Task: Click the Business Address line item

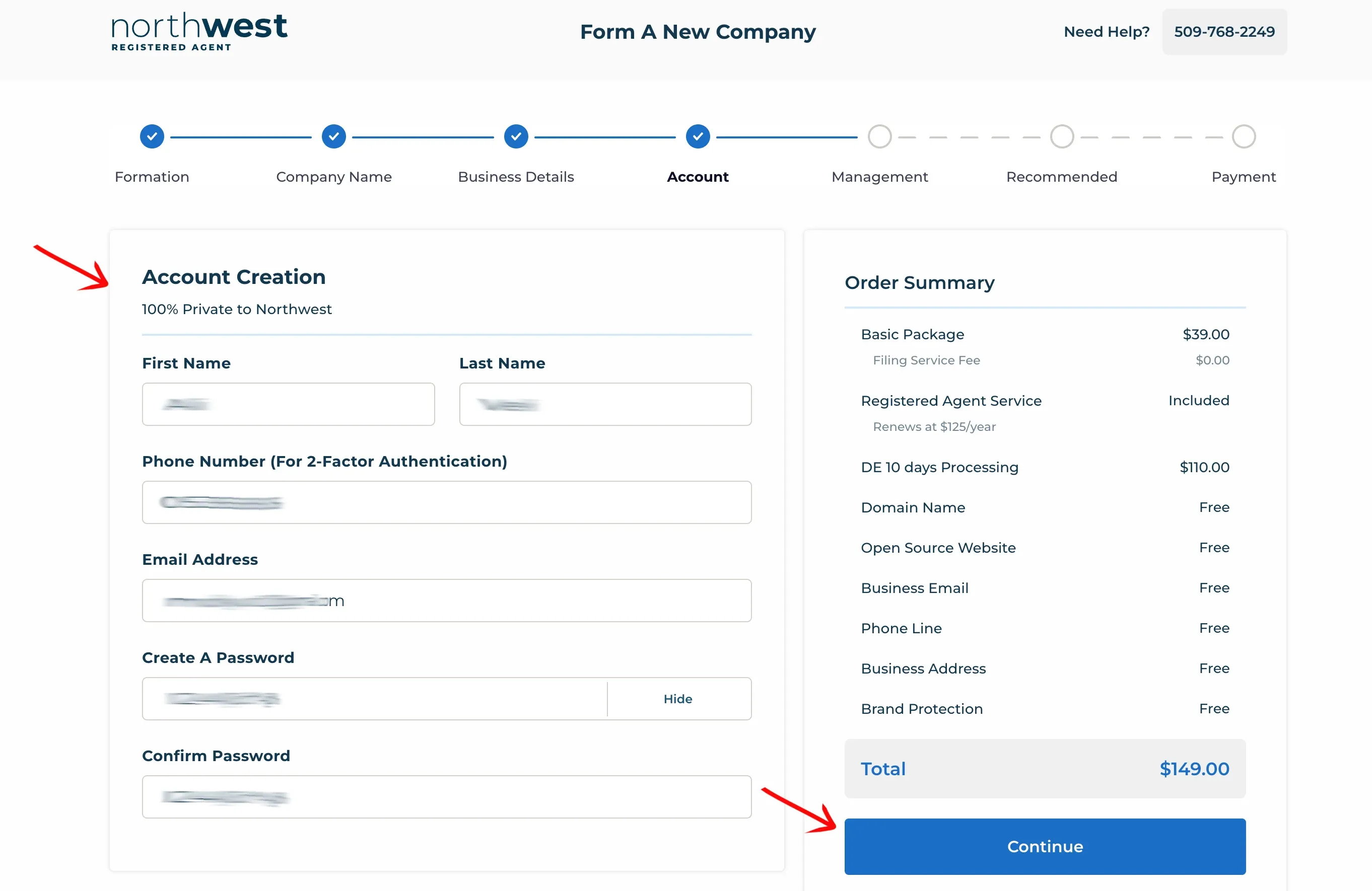Action: [924, 669]
